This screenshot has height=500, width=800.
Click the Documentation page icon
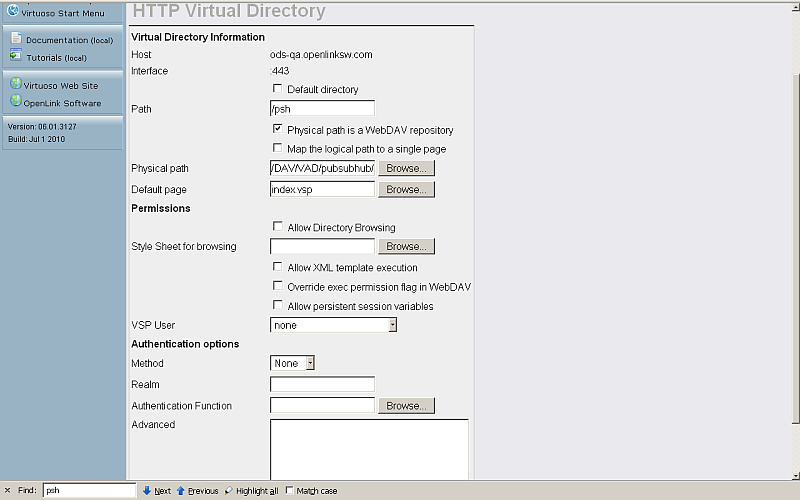pyautogui.click(x=16, y=39)
